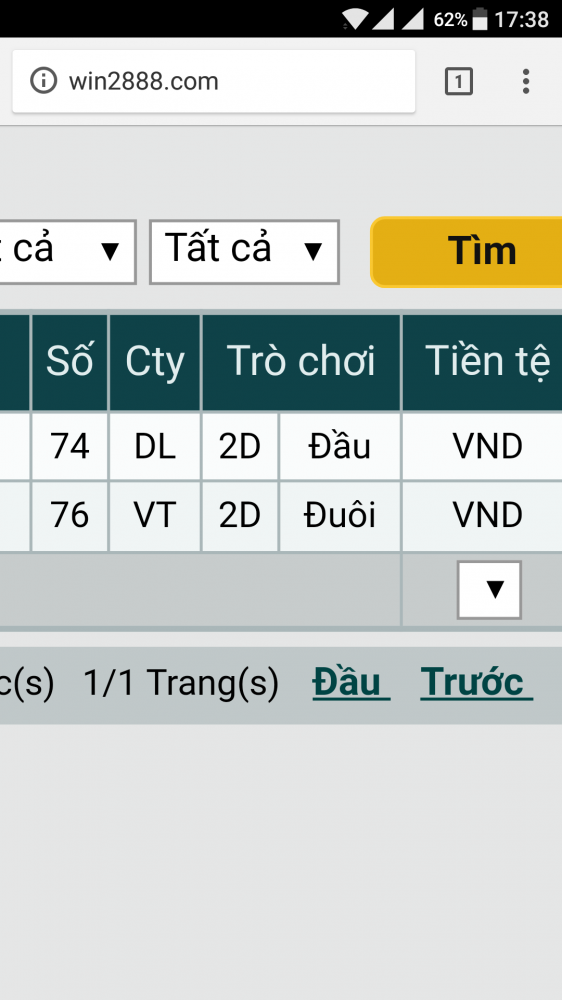This screenshot has width=562, height=1000.
Task: Open the partially visible left dropdown
Action: (x=68, y=252)
